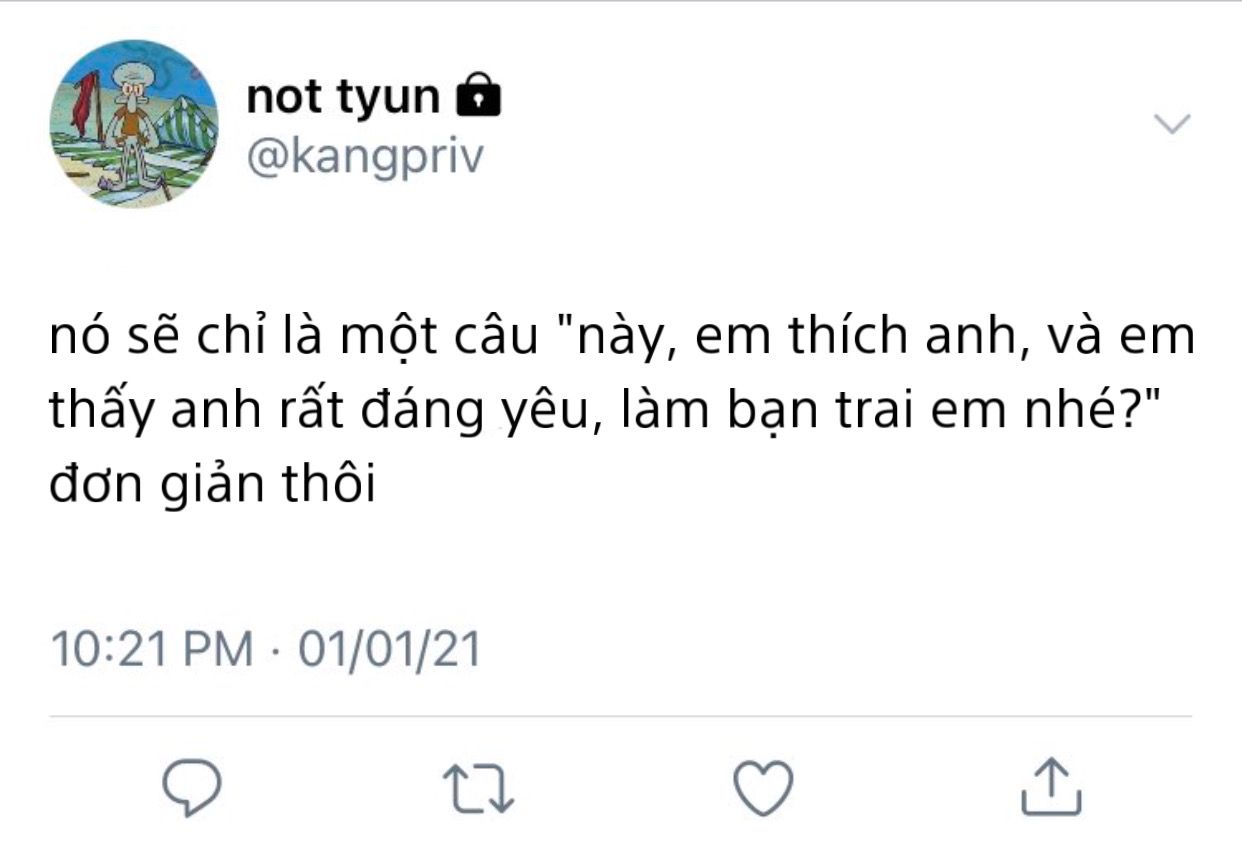Screen dimensions: 1242x861
Task: Click the words "và em" ending the first line
Action: pyautogui.click(x=1129, y=339)
